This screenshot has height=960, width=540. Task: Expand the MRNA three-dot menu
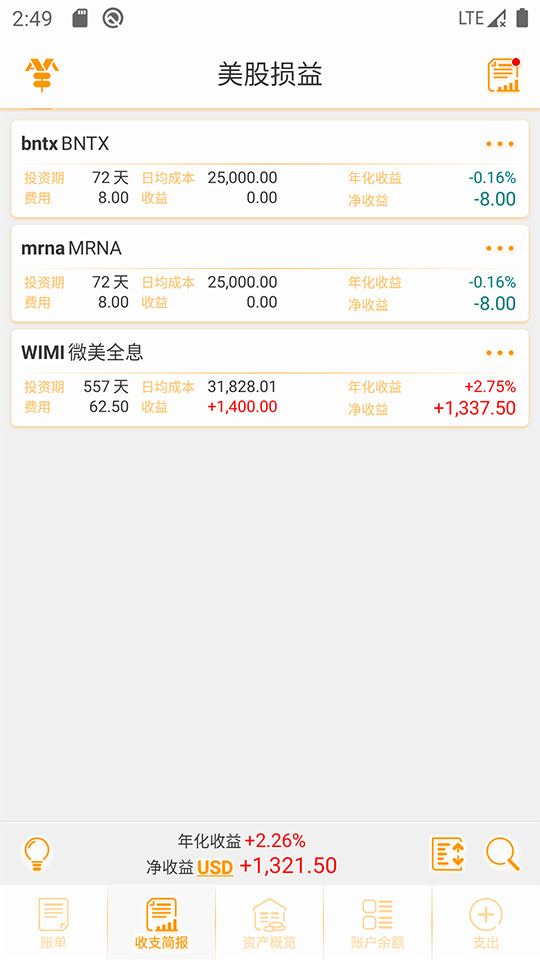point(500,249)
